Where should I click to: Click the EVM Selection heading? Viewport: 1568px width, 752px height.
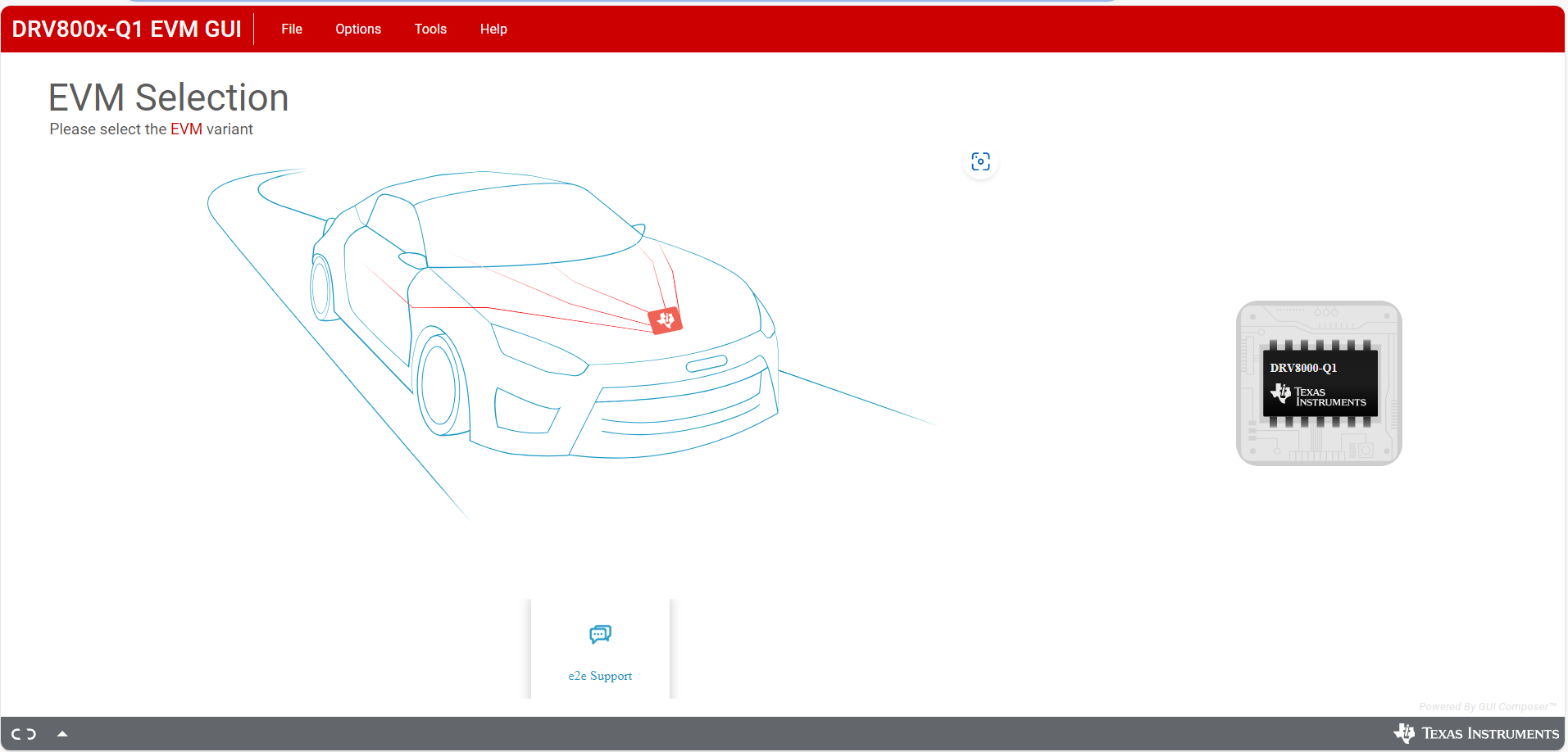[168, 97]
